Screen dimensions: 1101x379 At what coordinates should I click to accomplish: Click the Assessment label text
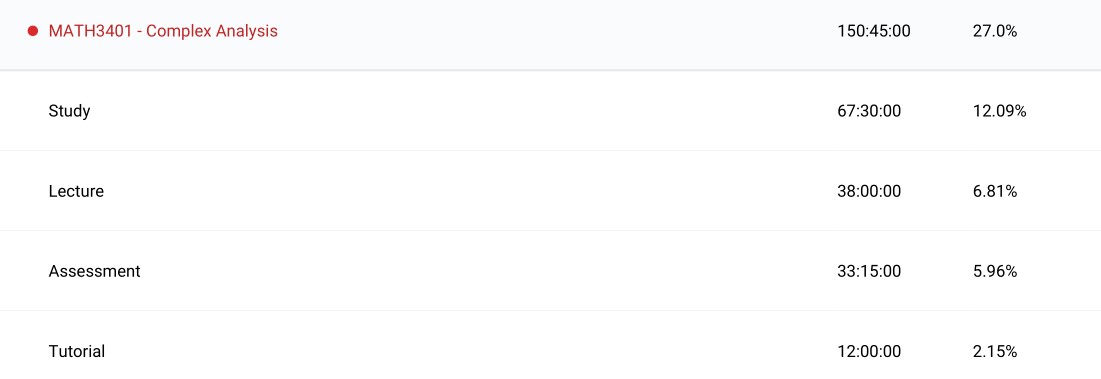click(x=94, y=271)
